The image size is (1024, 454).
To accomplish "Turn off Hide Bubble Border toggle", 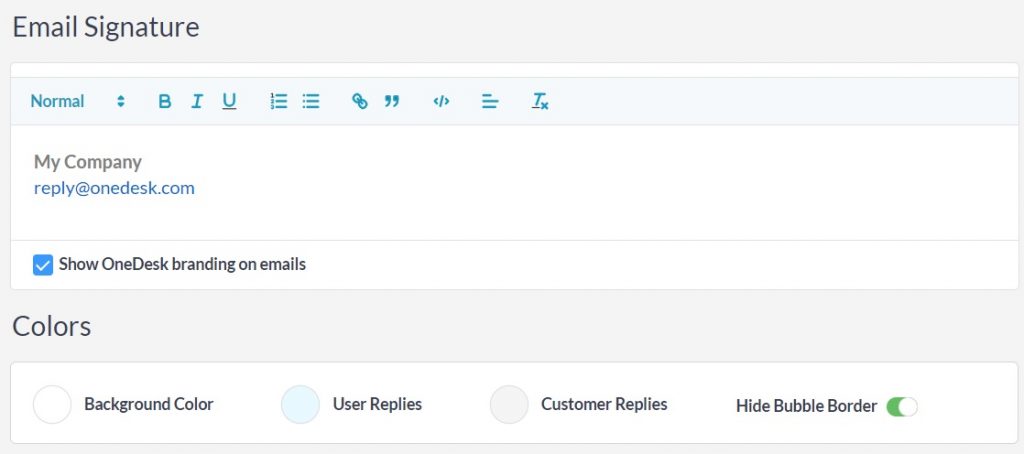I will pyautogui.click(x=901, y=406).
